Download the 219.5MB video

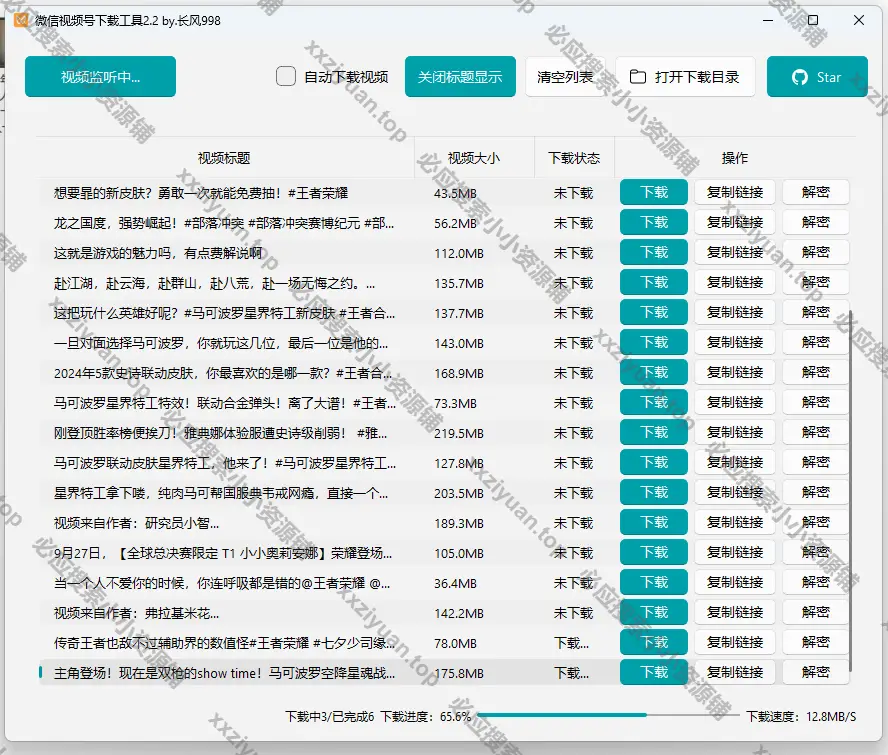(654, 433)
